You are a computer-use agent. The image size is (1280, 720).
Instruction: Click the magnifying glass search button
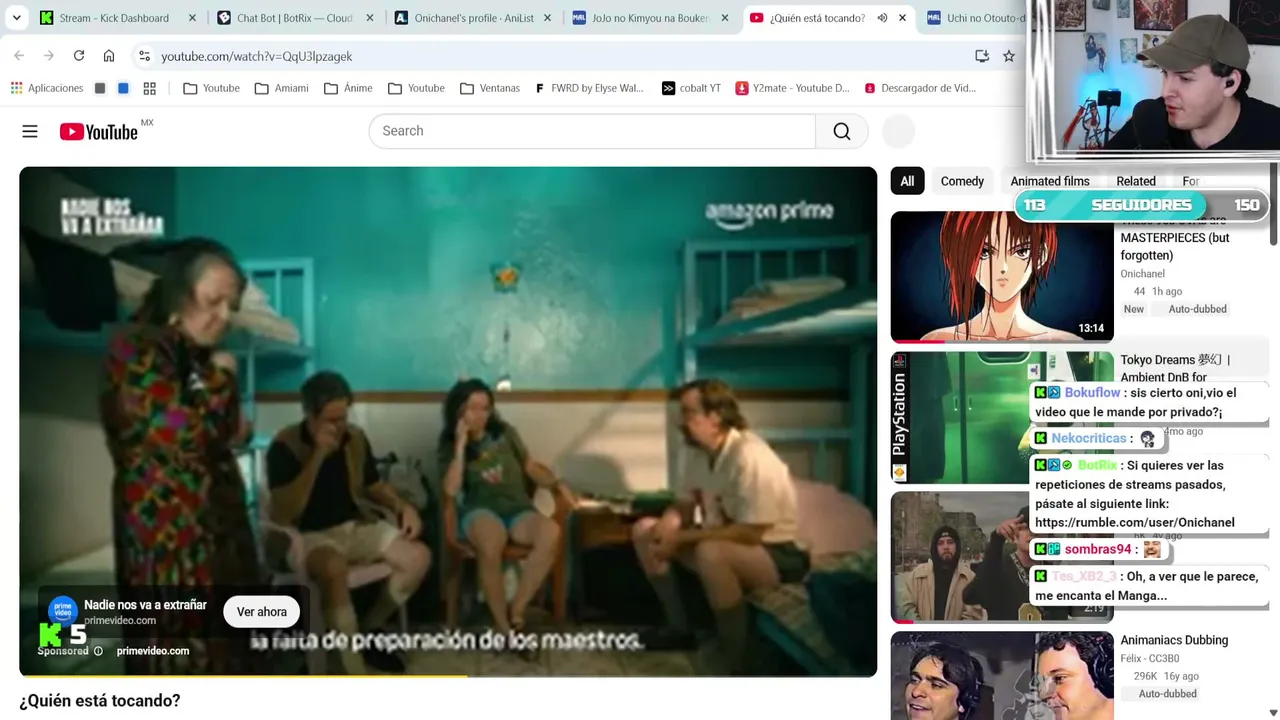[x=842, y=131]
